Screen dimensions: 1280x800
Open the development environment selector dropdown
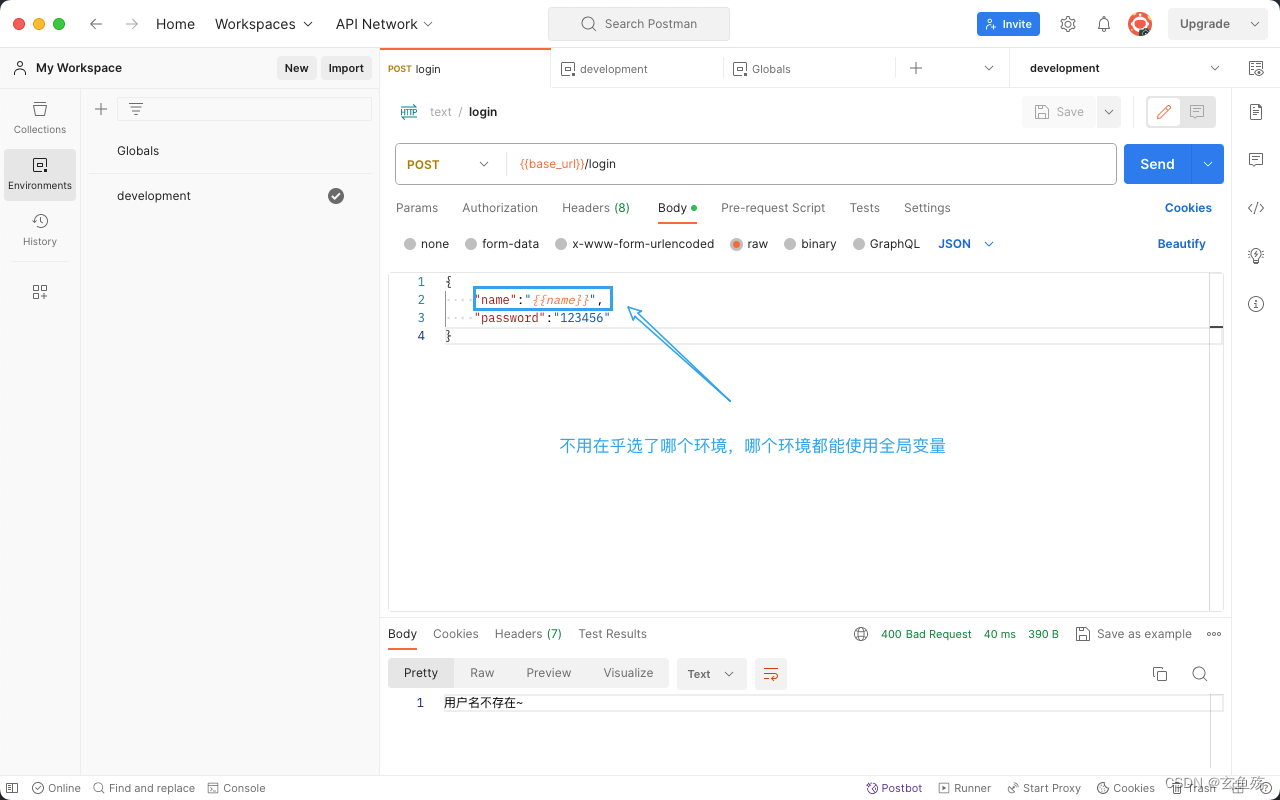1124,68
